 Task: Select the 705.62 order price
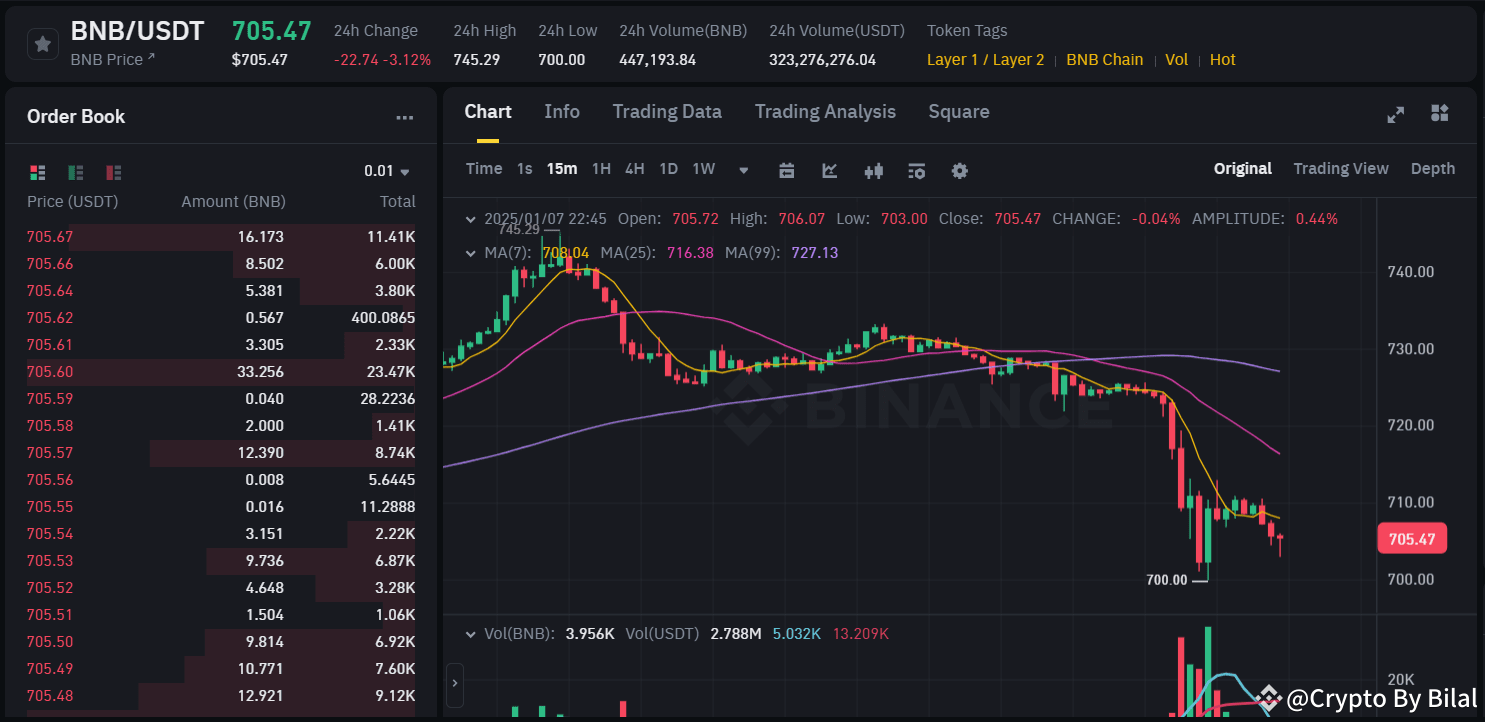(x=50, y=318)
